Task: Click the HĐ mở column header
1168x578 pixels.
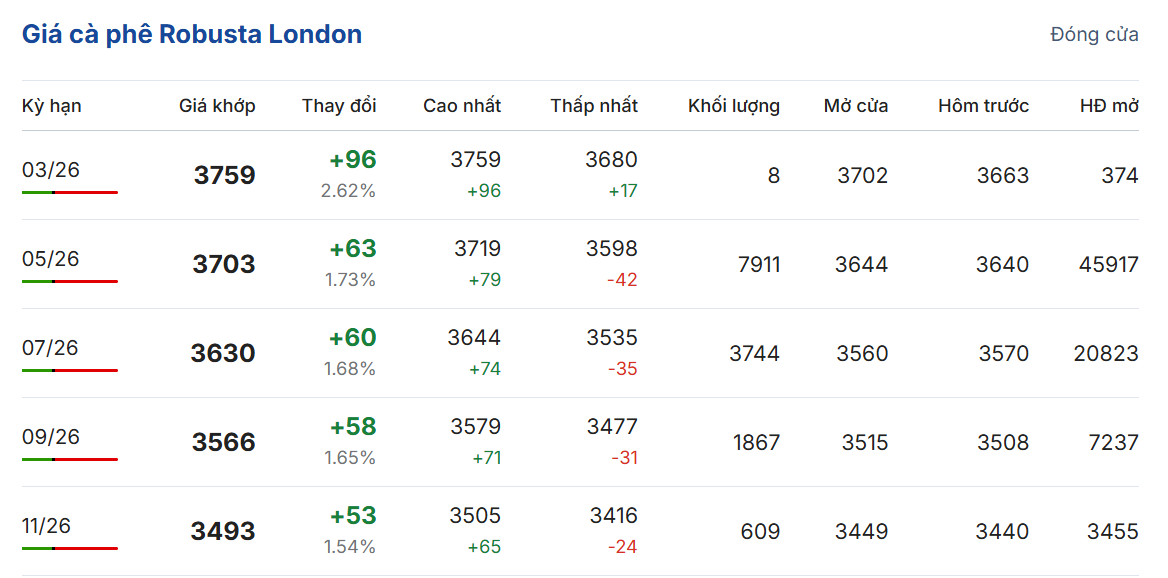Action: click(1109, 106)
